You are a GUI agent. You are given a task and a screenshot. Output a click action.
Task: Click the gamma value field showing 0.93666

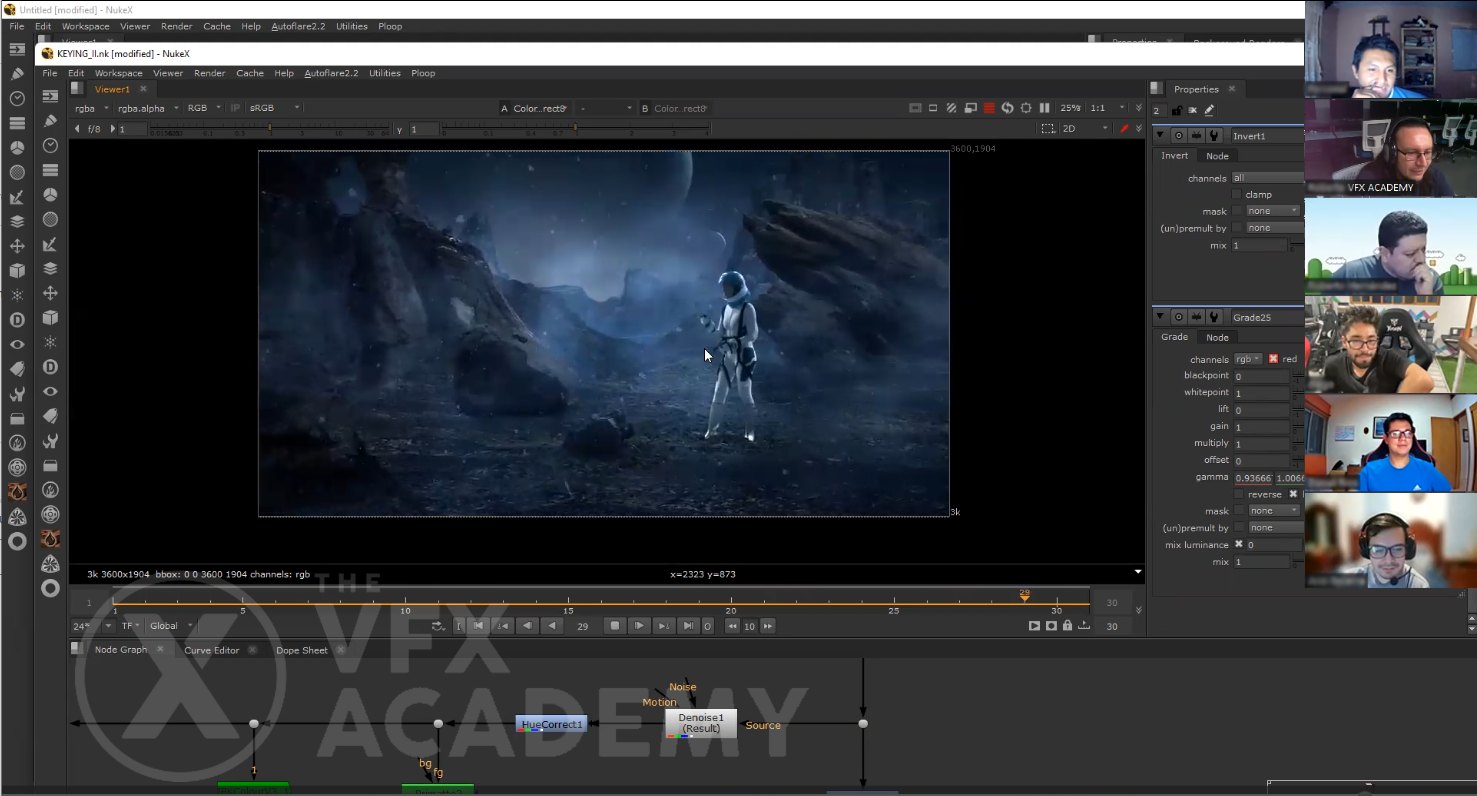[1254, 478]
